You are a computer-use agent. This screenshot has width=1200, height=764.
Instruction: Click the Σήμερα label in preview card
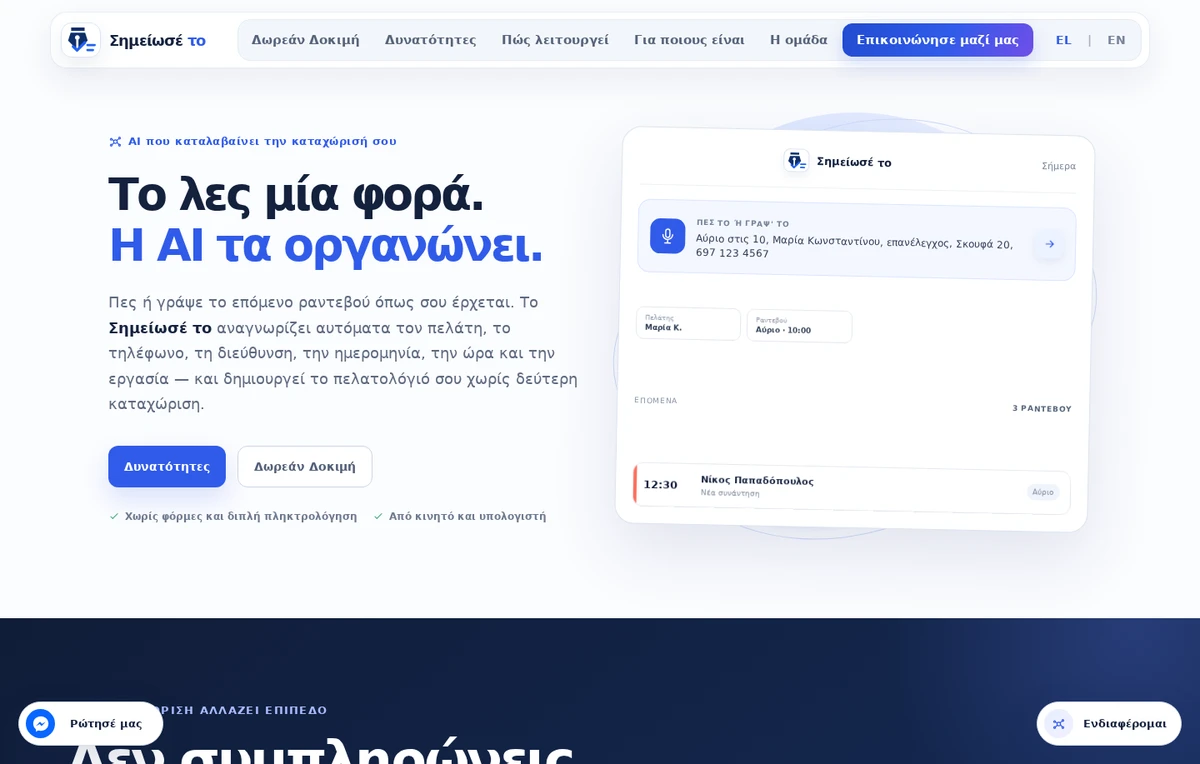coord(1058,166)
